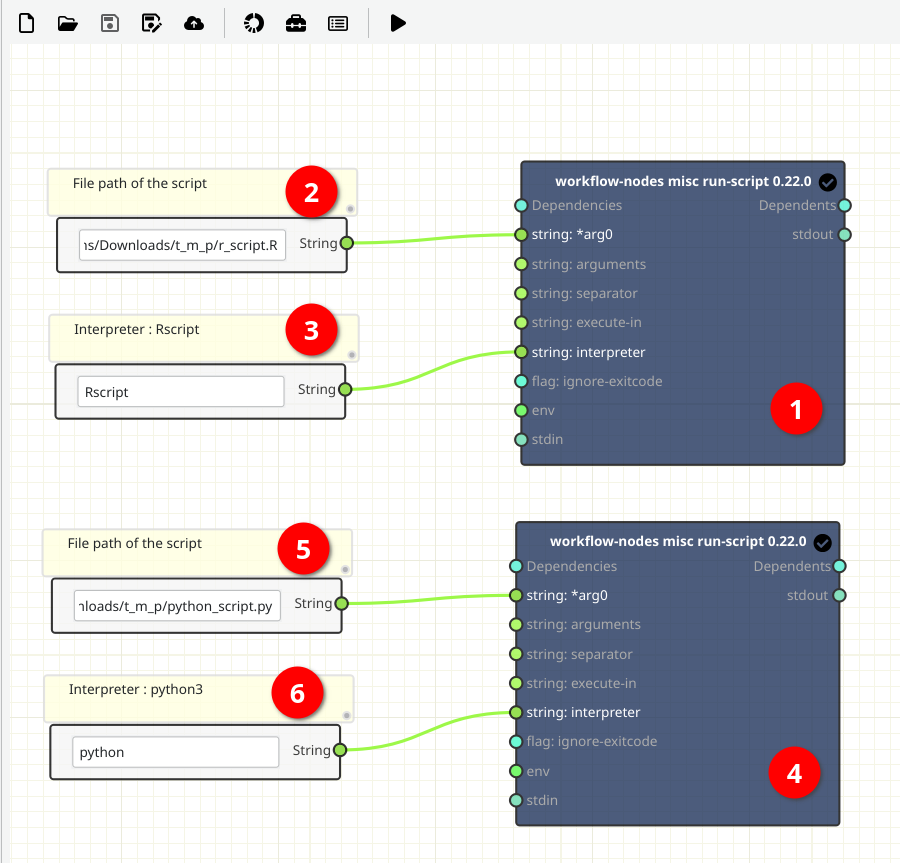Click the '*arg0' port on the Rscript run-script node
Viewport: 900px width, 863px height.
pos(521,235)
